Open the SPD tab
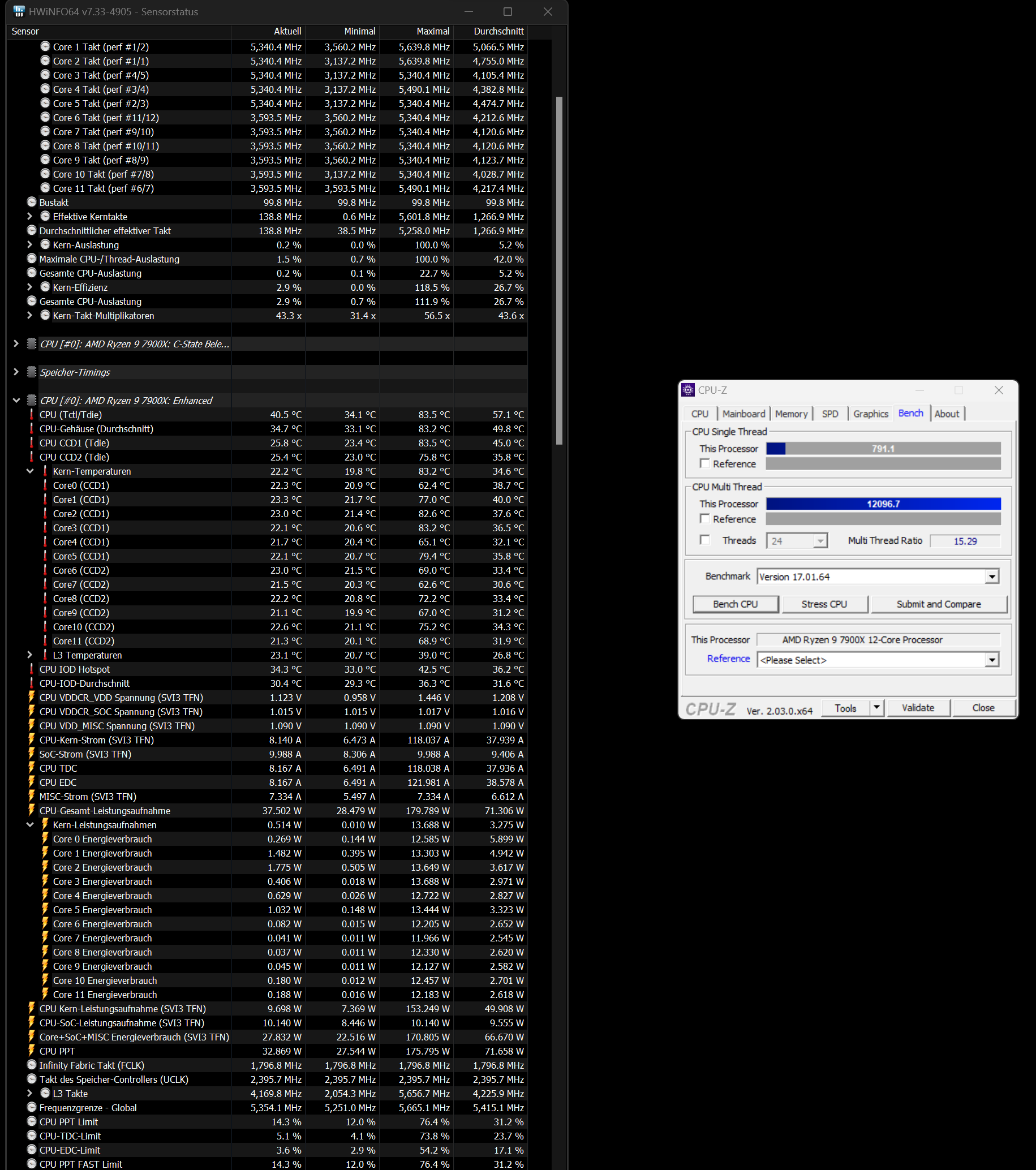This screenshot has width=1036, height=1170. tap(830, 414)
